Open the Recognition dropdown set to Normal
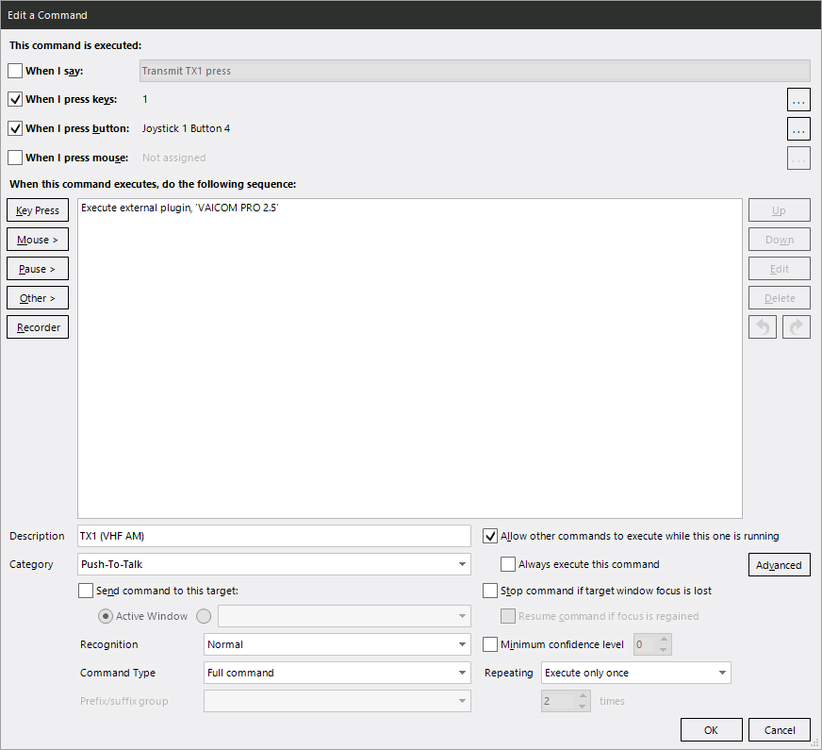Image resolution: width=822 pixels, height=750 pixels. [x=337, y=645]
